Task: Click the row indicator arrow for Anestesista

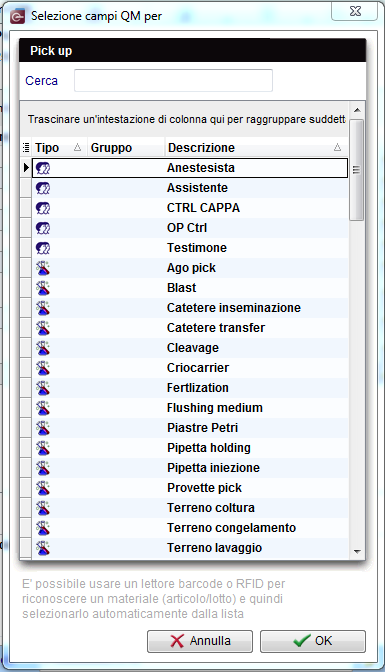Action: 26,168
